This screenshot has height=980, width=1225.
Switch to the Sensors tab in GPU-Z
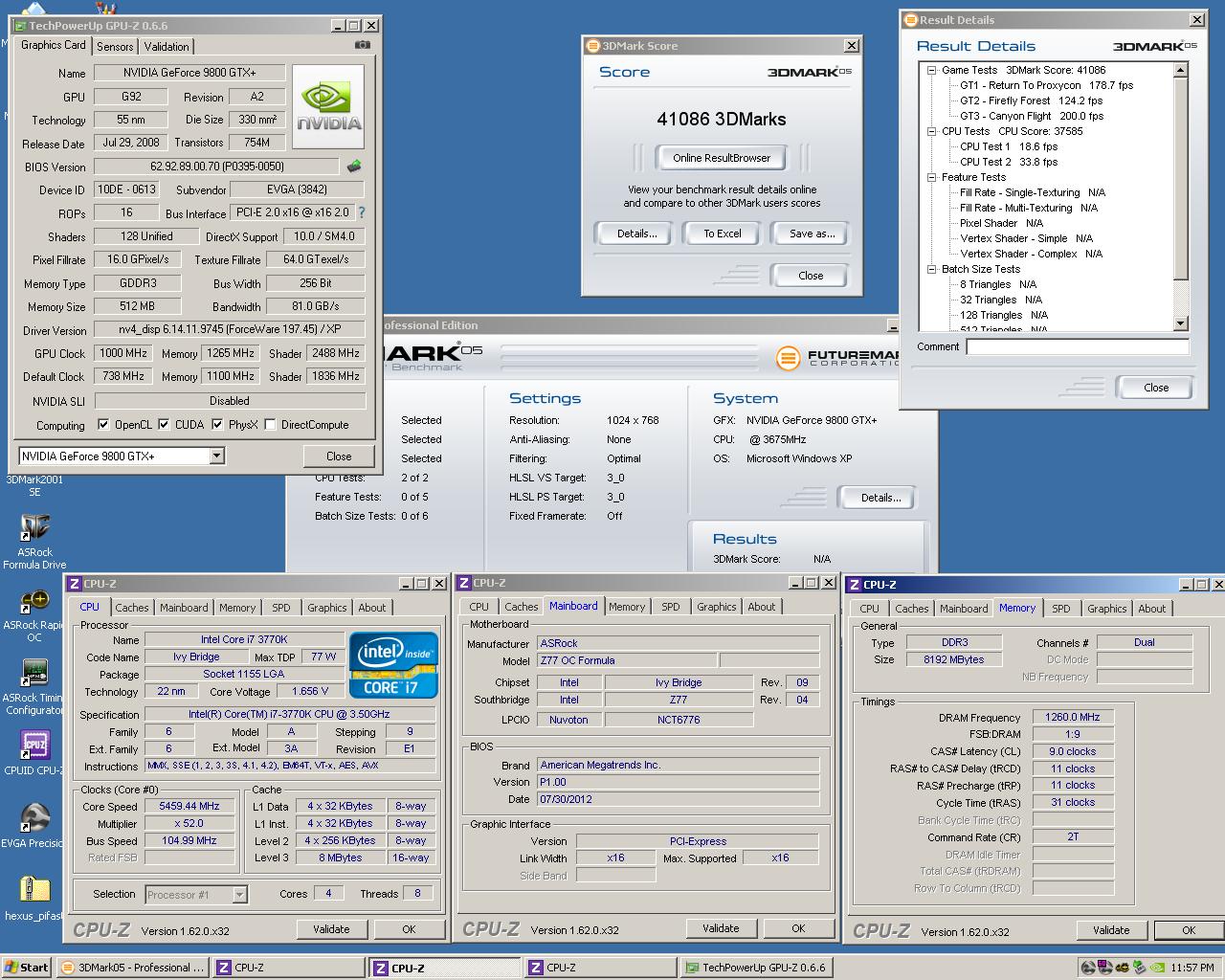tap(115, 46)
